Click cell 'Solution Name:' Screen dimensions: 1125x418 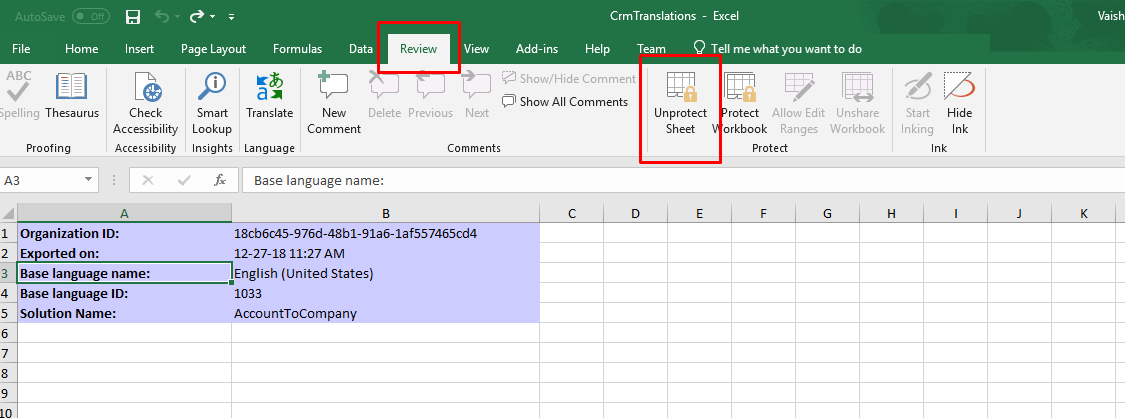pos(124,313)
